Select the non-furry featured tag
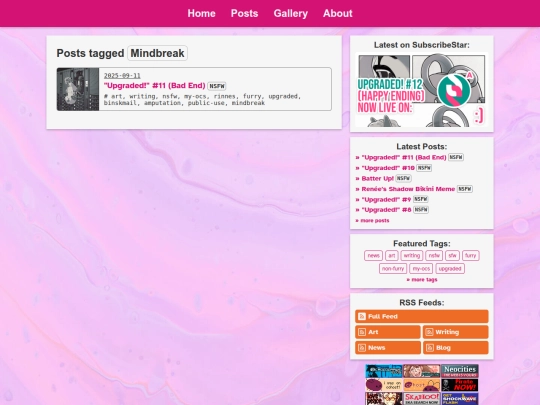The height and width of the screenshot is (405, 540). (x=393, y=269)
